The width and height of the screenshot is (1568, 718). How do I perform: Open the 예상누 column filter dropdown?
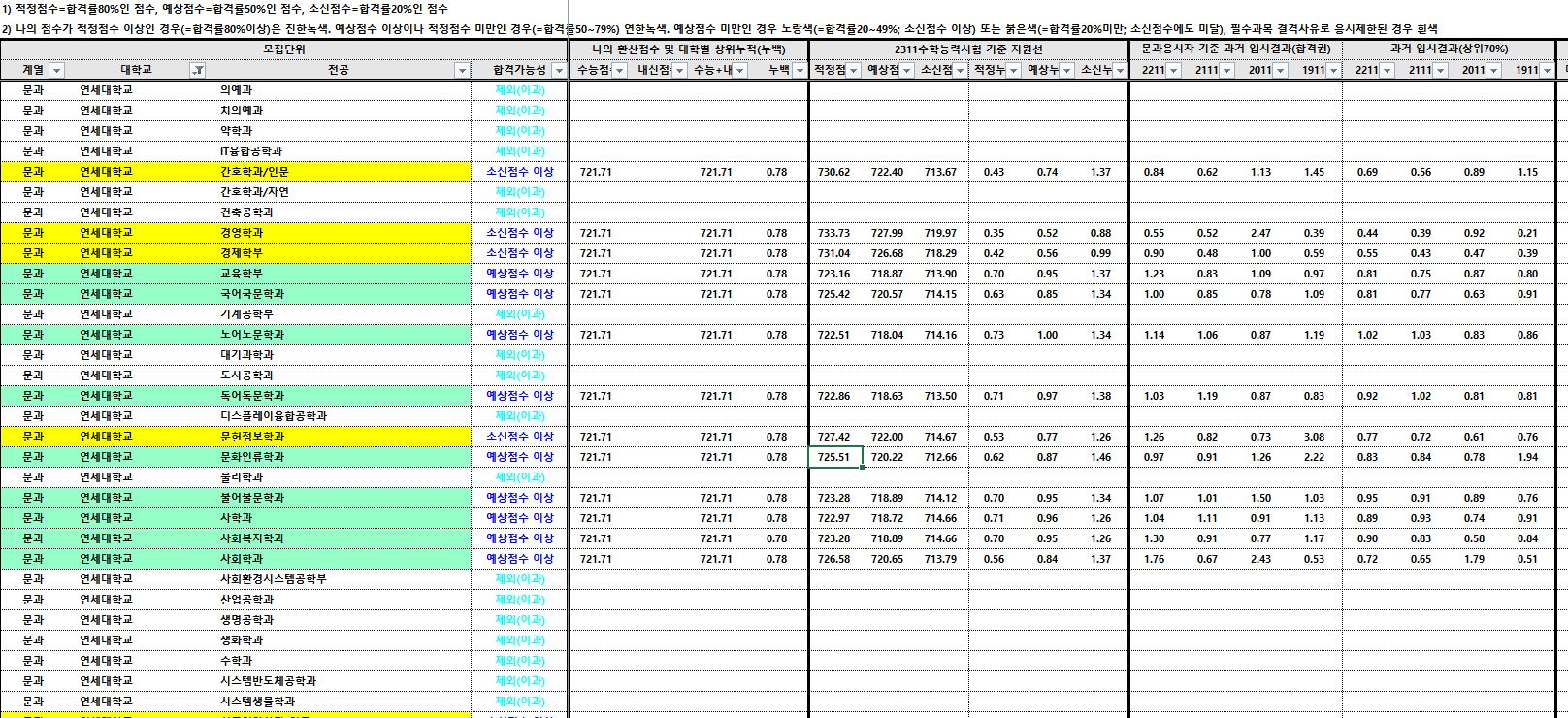click(x=1066, y=70)
